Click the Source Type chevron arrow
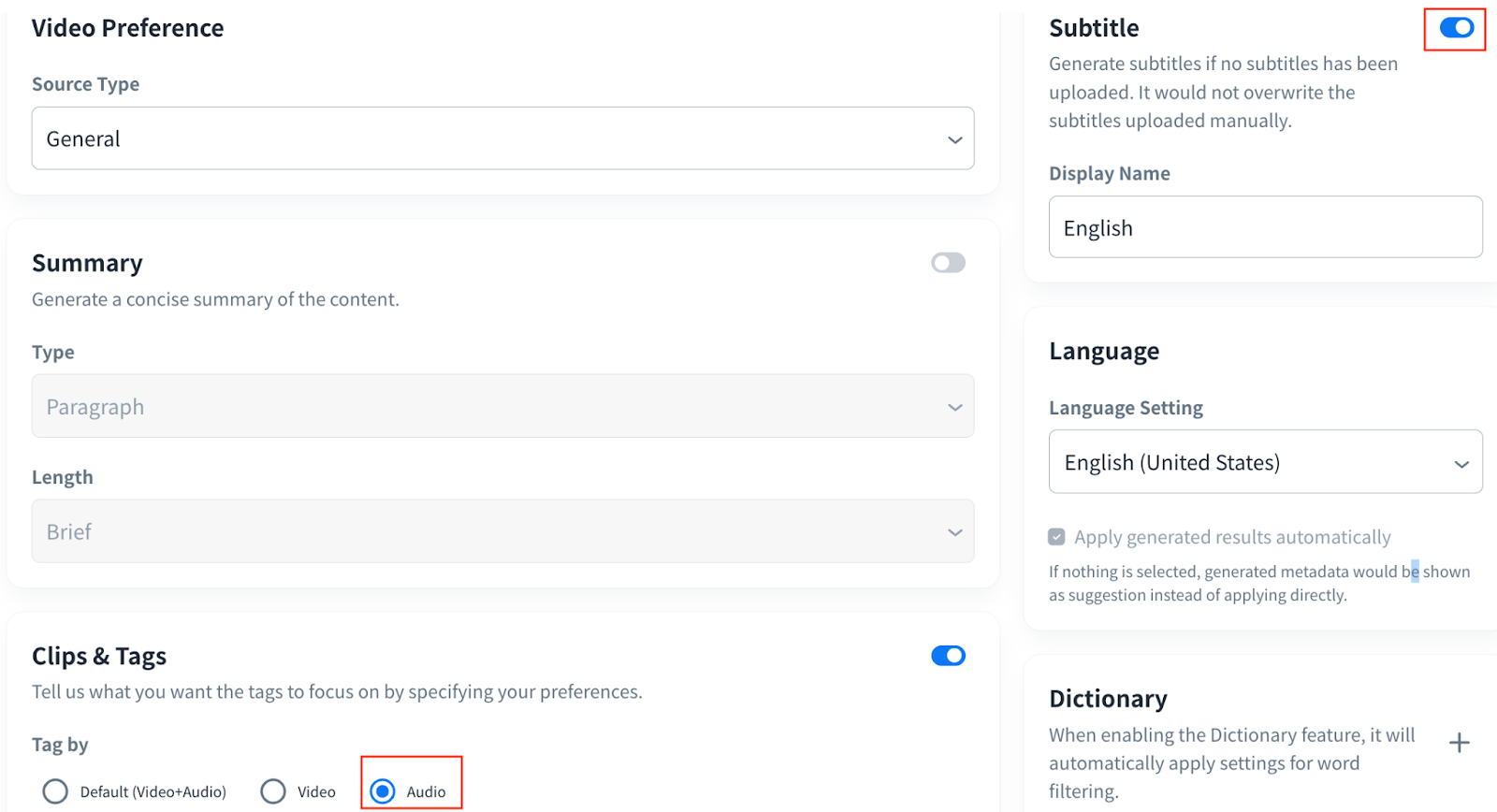This screenshot has width=1497, height=812. pyautogui.click(x=954, y=139)
